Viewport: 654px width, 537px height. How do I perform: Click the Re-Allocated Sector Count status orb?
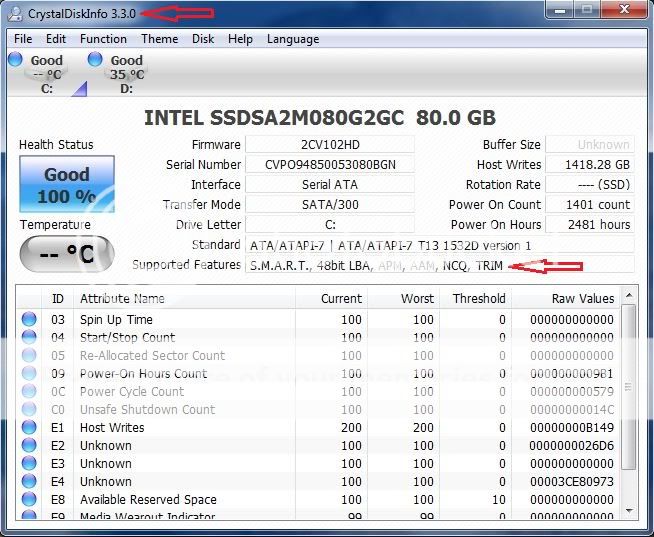tap(29, 355)
